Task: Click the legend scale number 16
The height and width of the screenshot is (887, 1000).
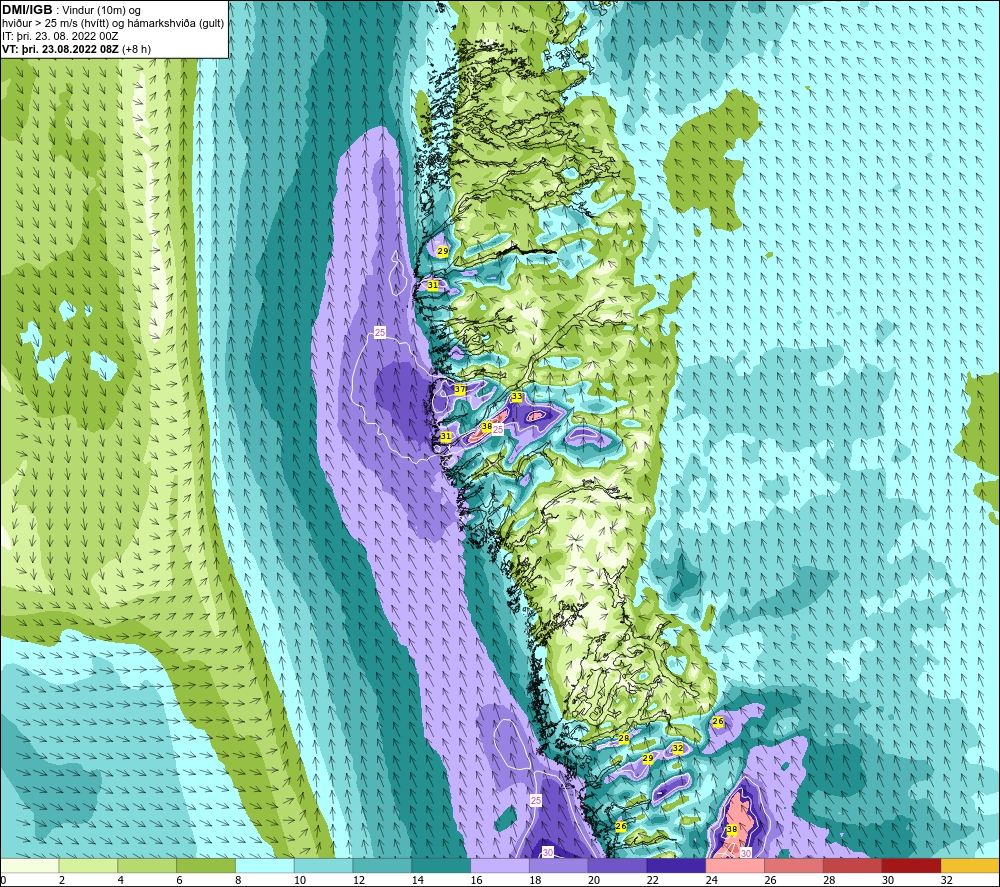Action: [476, 881]
